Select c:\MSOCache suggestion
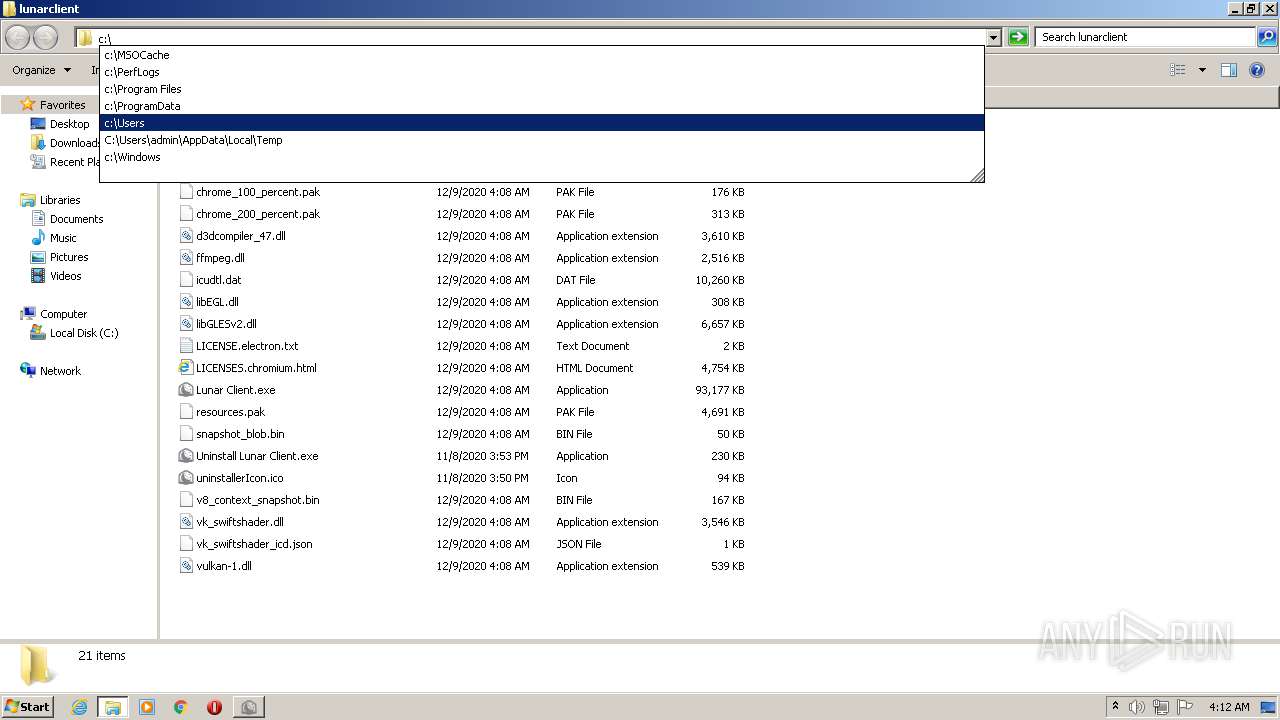The image size is (1280, 720). [541, 55]
